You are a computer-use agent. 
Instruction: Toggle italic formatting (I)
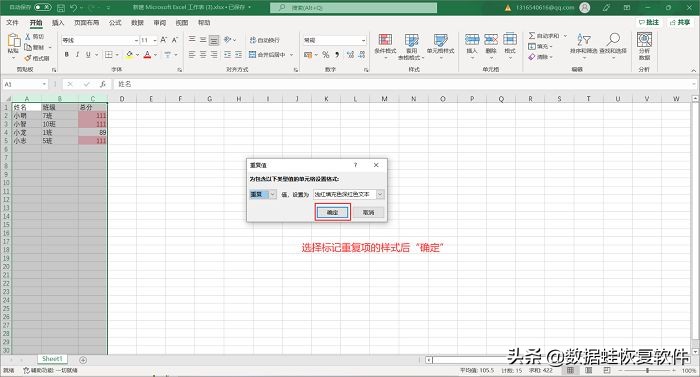77,54
